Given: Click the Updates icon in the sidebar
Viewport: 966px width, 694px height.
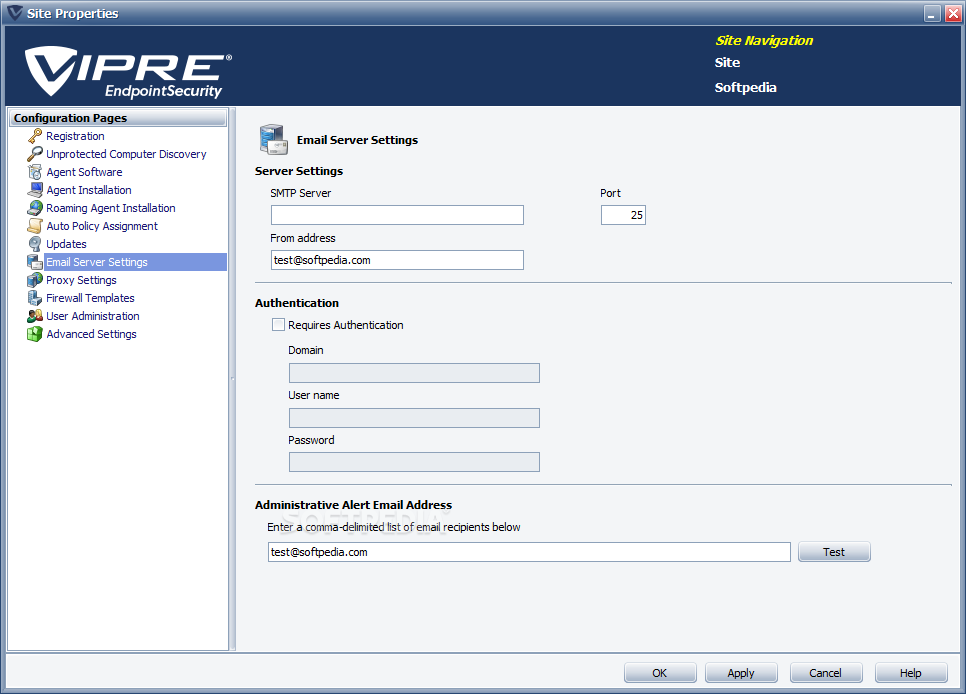Looking at the screenshot, I should tap(35, 244).
